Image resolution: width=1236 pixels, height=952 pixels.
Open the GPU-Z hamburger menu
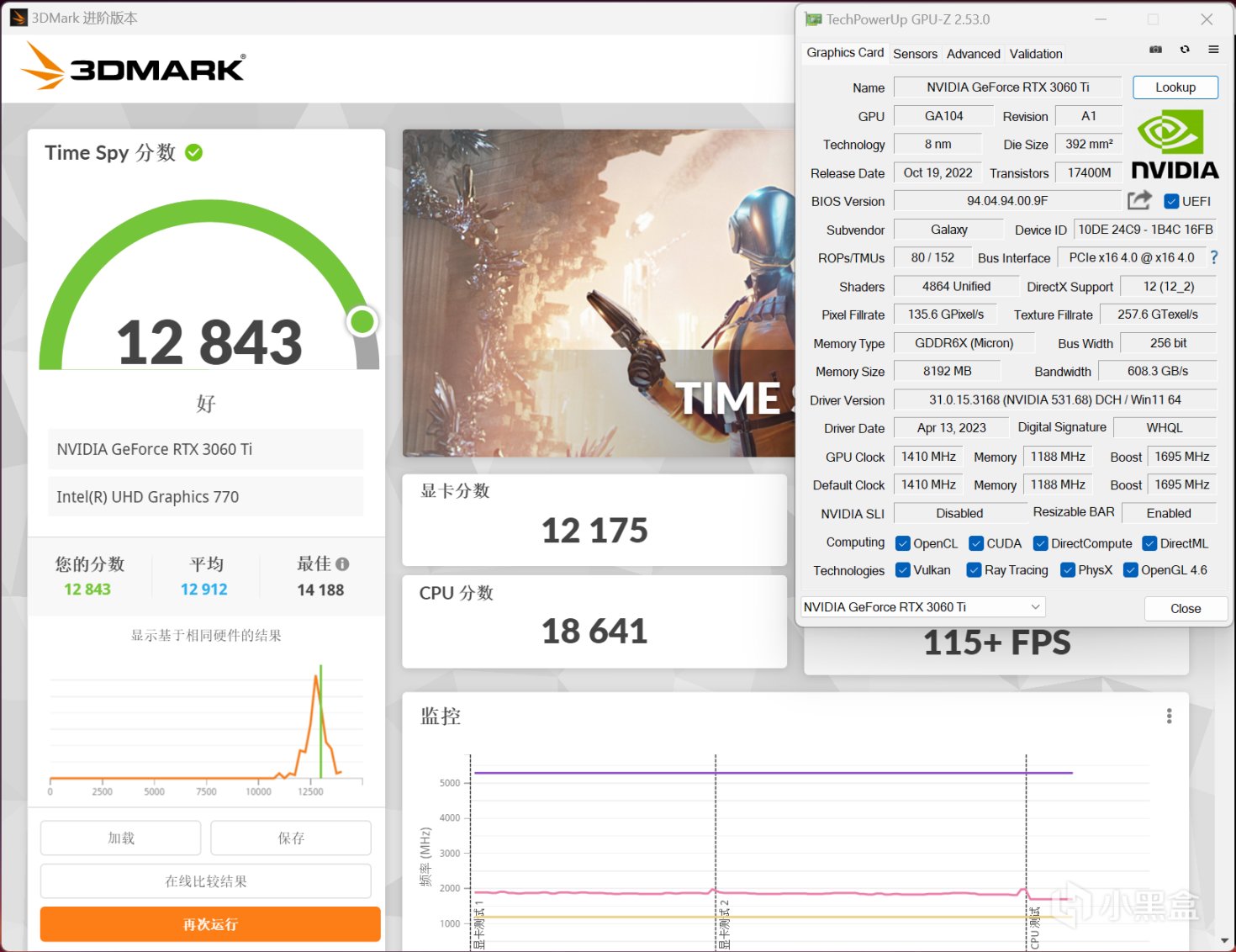coord(1213,50)
